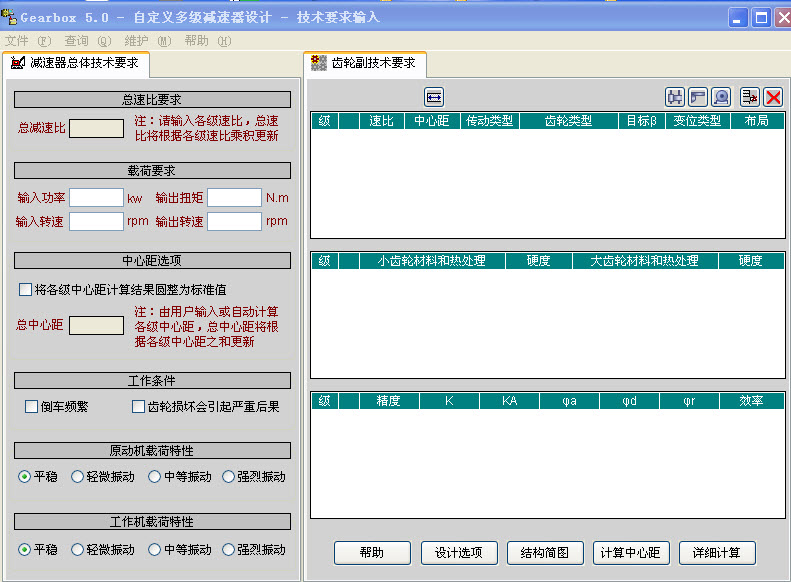Open the 文件 (F) menu
This screenshot has height=582, width=791.
point(28,41)
